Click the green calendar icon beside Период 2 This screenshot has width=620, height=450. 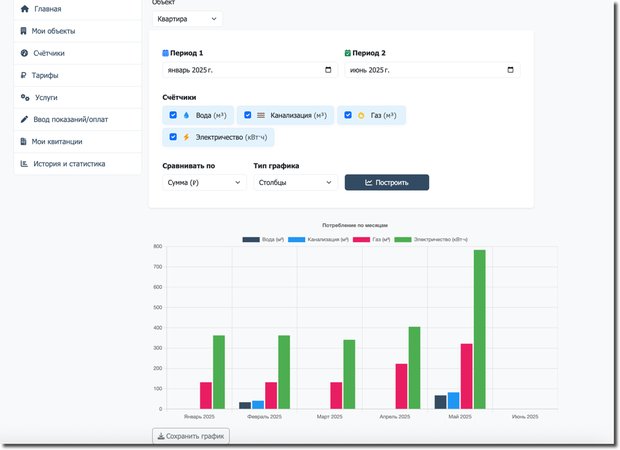pyautogui.click(x=348, y=53)
